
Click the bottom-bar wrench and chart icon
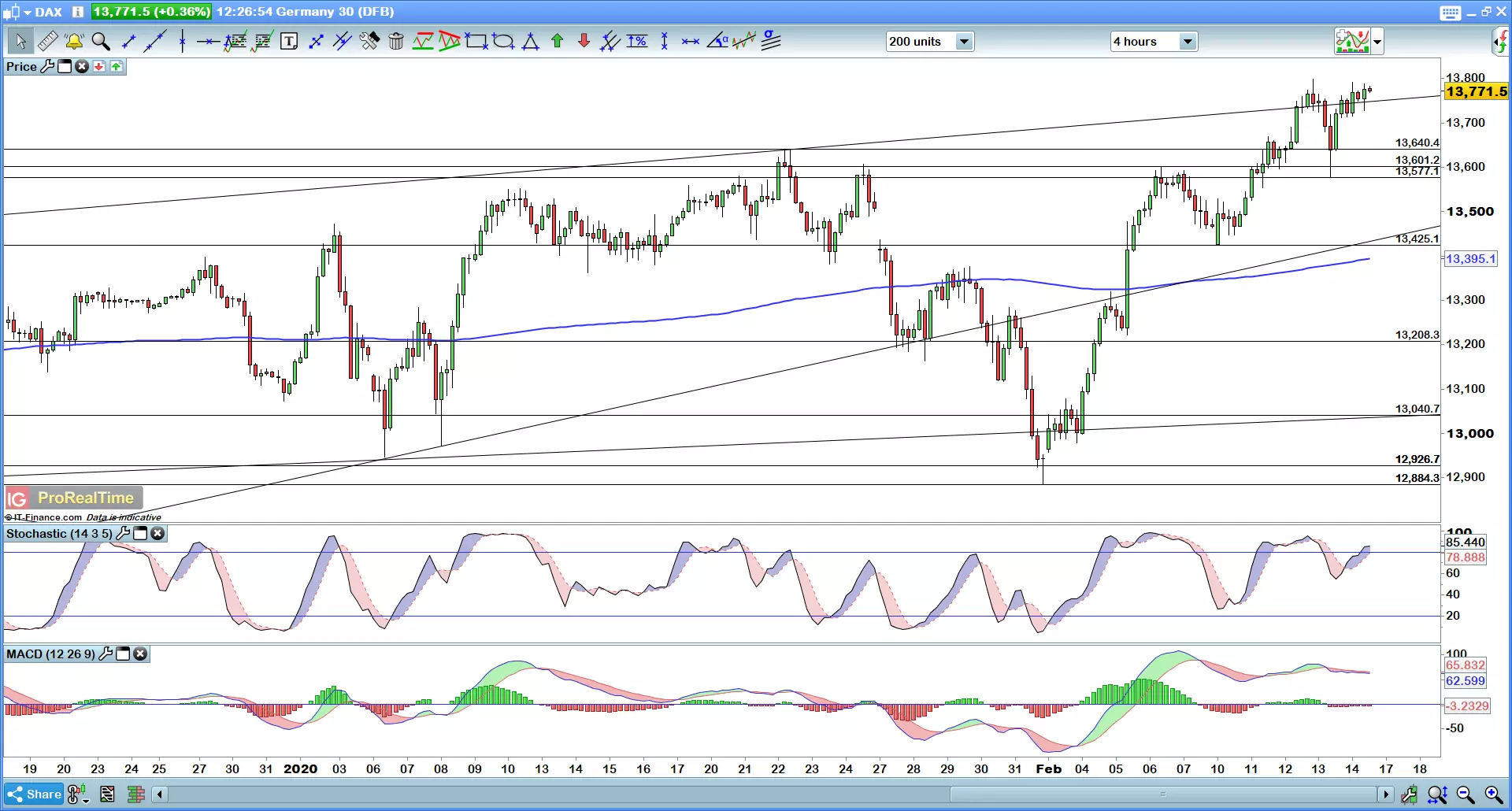1409,794
